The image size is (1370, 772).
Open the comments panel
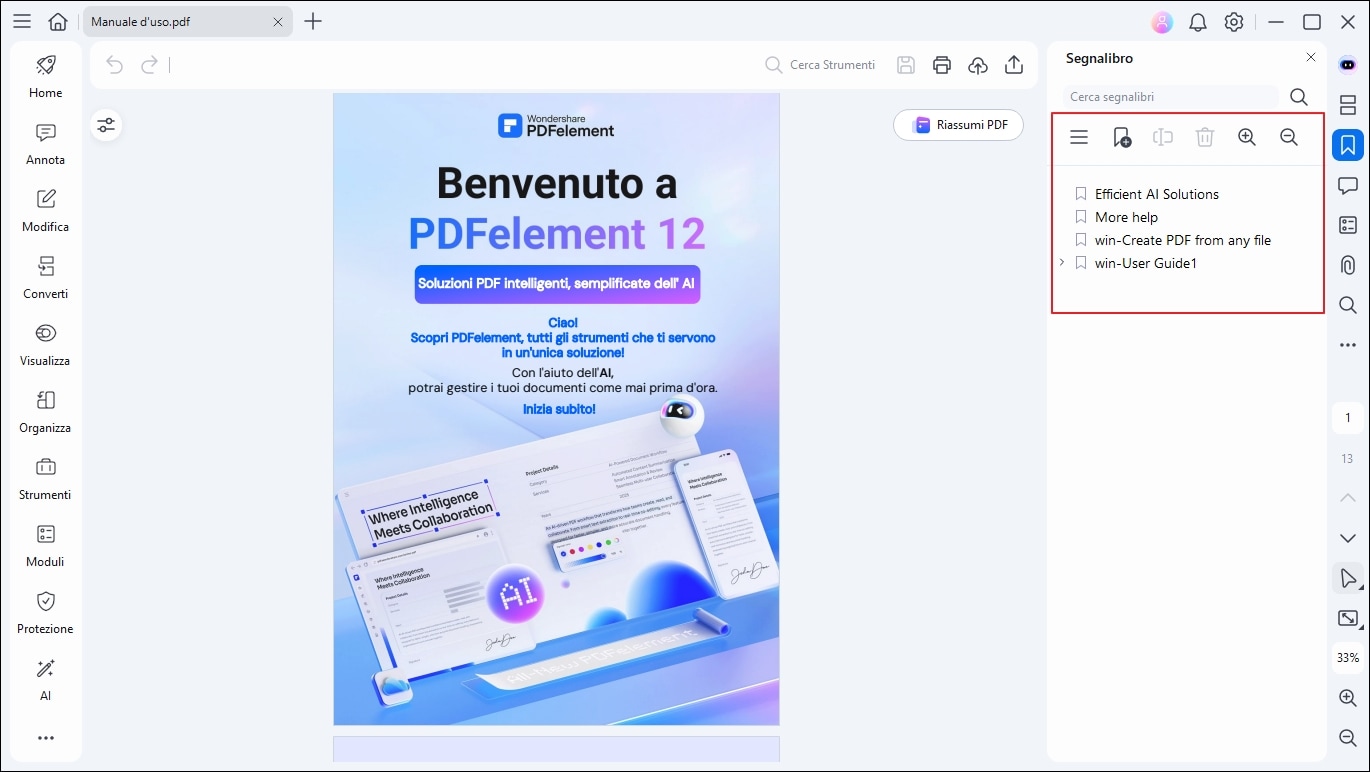pyautogui.click(x=1348, y=185)
